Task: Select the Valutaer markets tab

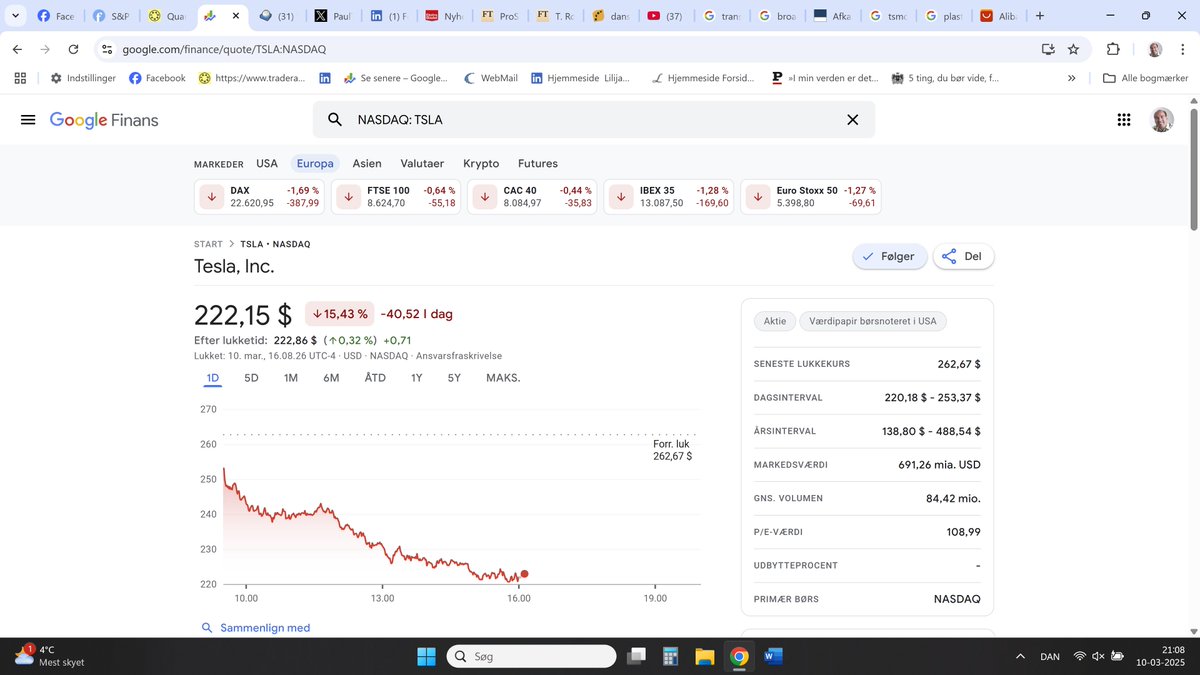Action: tap(422, 163)
